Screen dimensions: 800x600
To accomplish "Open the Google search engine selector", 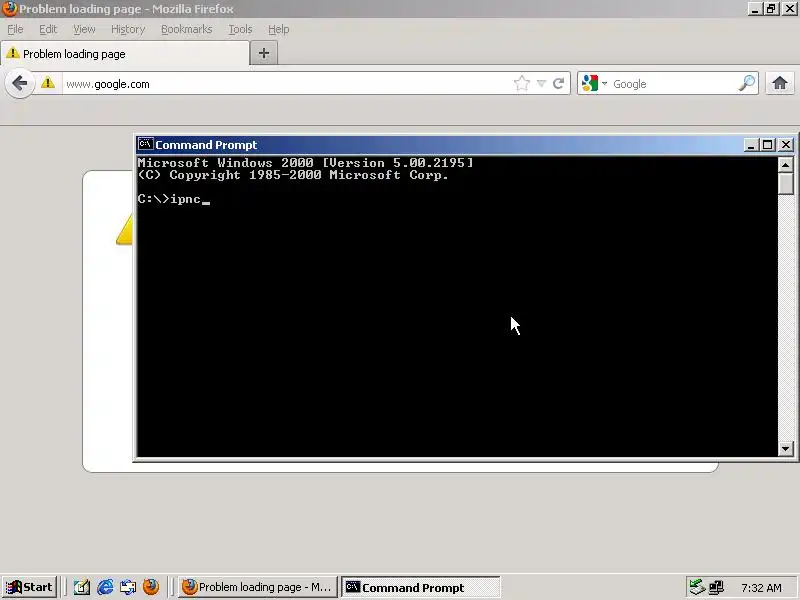I will pos(594,84).
